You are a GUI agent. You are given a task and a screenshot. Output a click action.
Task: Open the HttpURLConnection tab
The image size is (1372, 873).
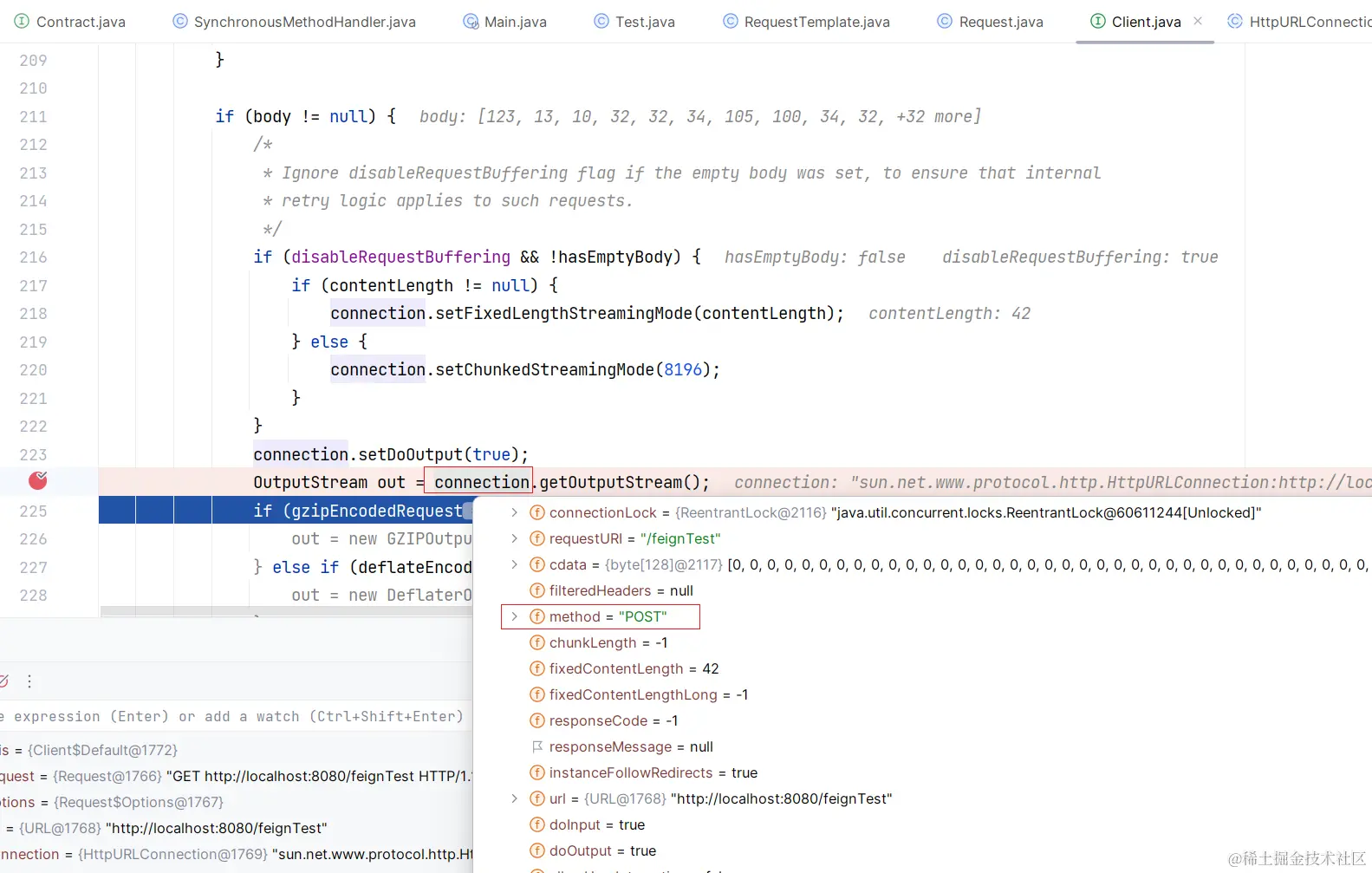[x=1299, y=22]
